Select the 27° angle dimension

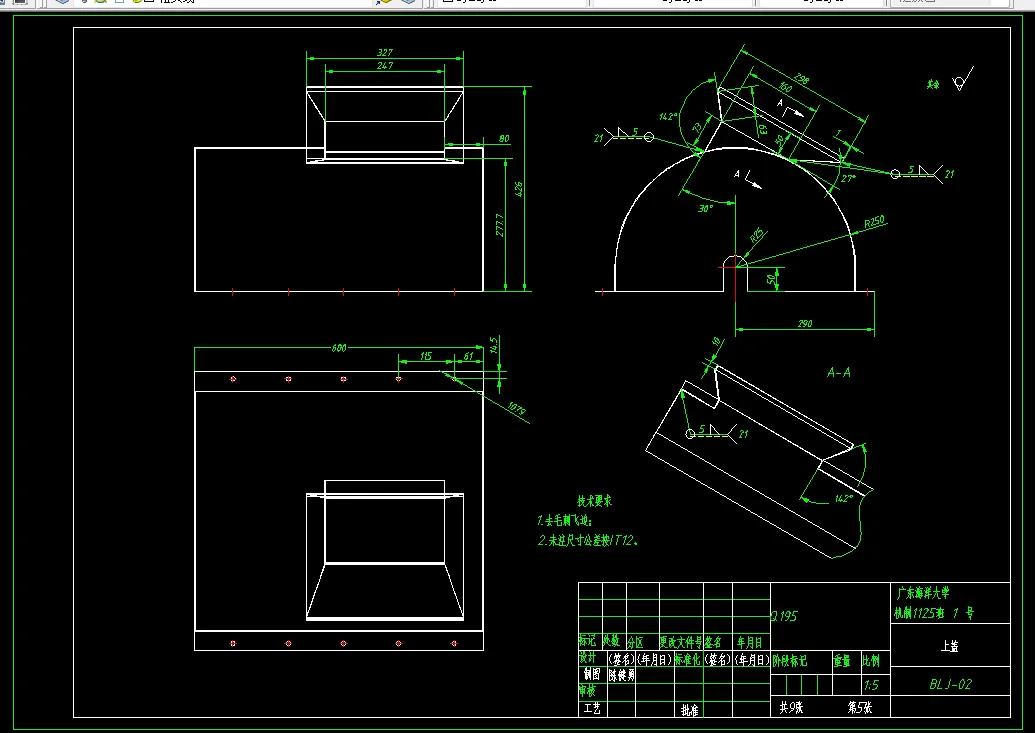coord(848,178)
